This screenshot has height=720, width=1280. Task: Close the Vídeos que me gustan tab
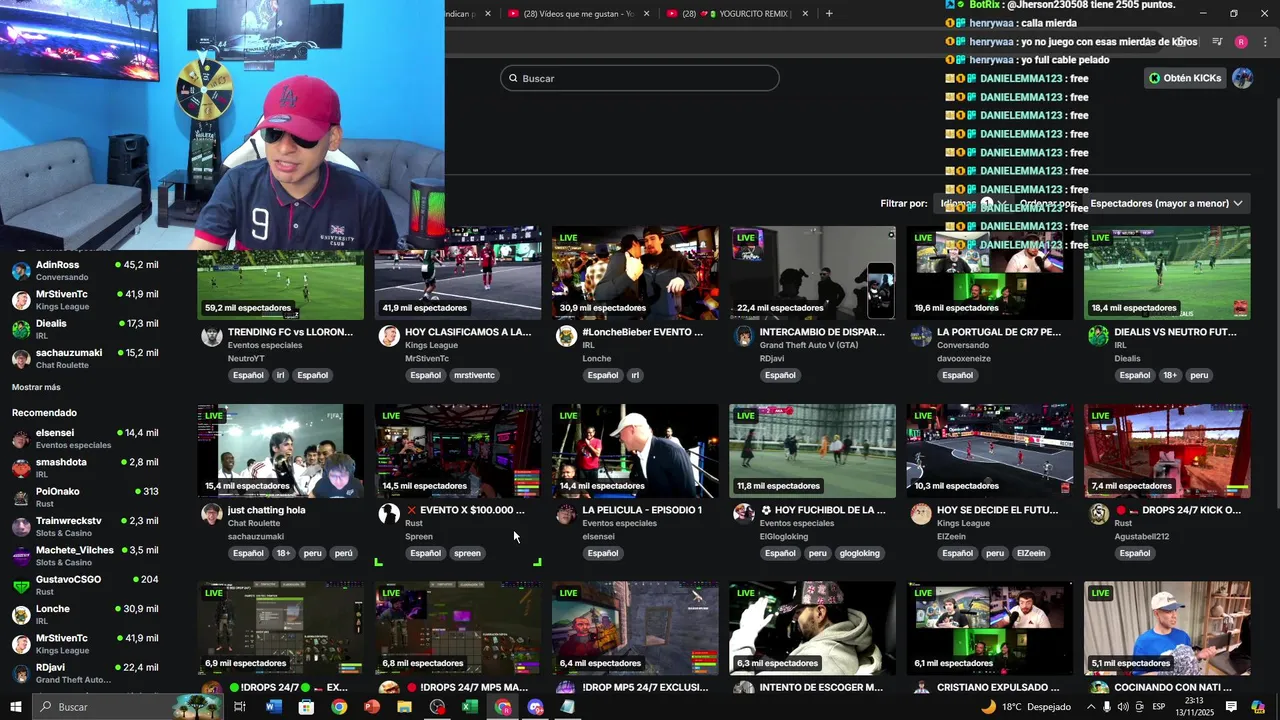[x=646, y=13]
